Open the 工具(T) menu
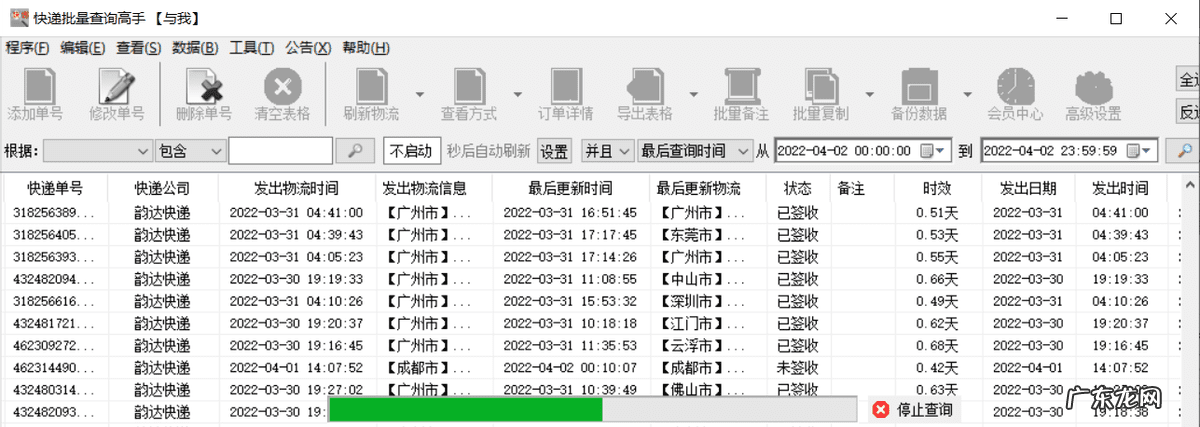 [x=252, y=48]
